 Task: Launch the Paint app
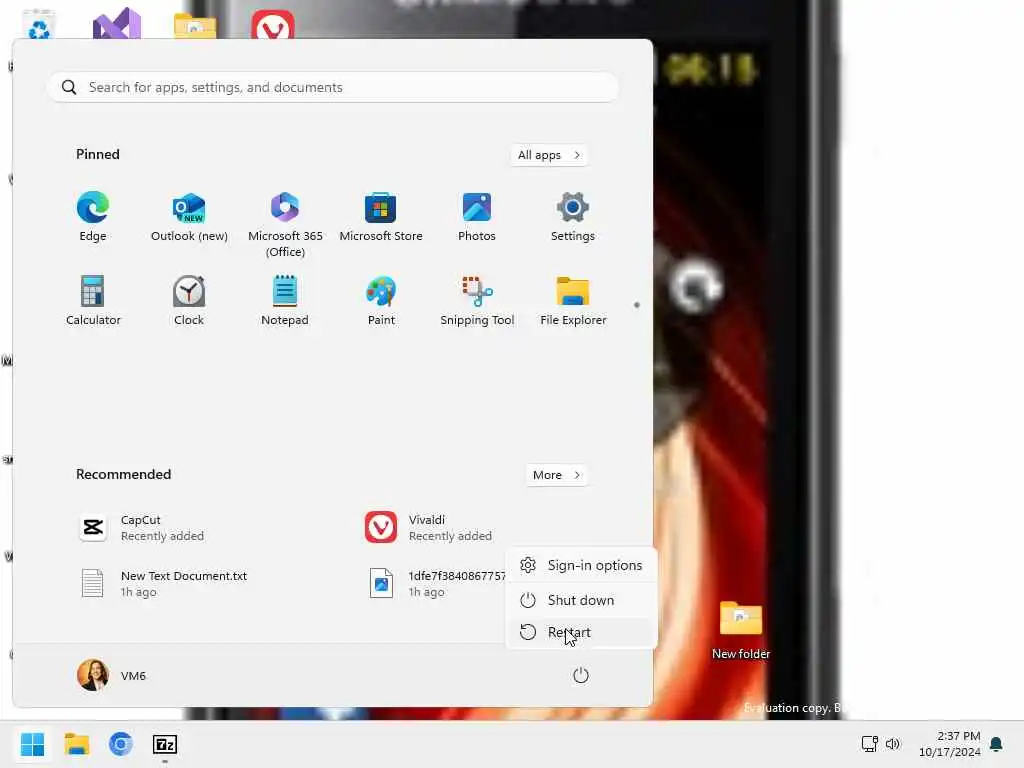381,300
